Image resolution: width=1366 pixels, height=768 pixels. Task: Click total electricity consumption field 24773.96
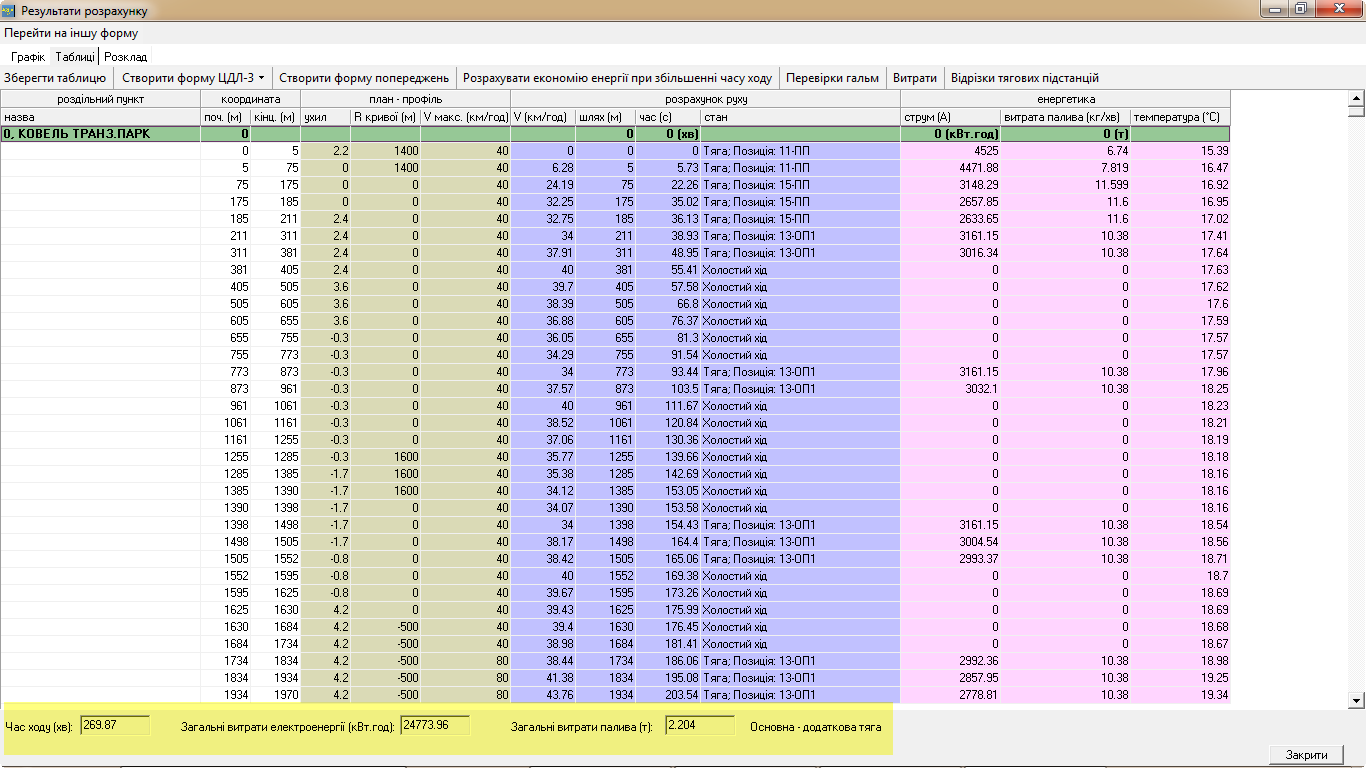pyautogui.click(x=435, y=725)
